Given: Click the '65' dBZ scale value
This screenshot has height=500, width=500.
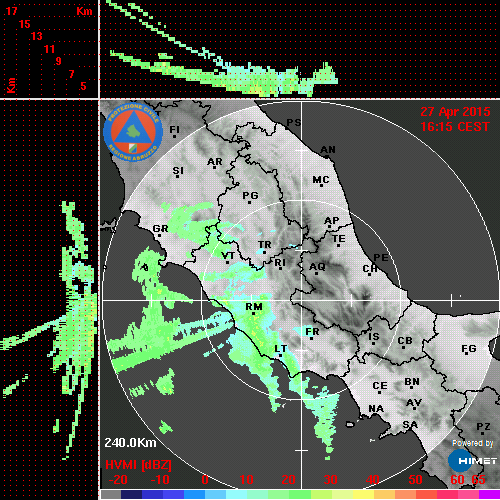Looking at the screenshot, I should coord(478,480).
